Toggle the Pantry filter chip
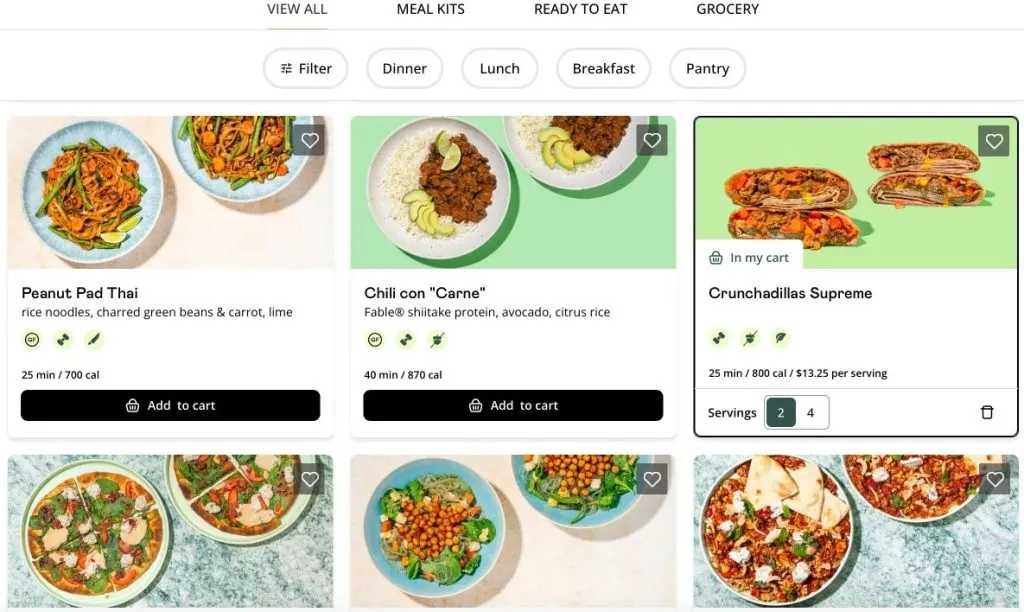This screenshot has height=612, width=1024. coord(707,69)
